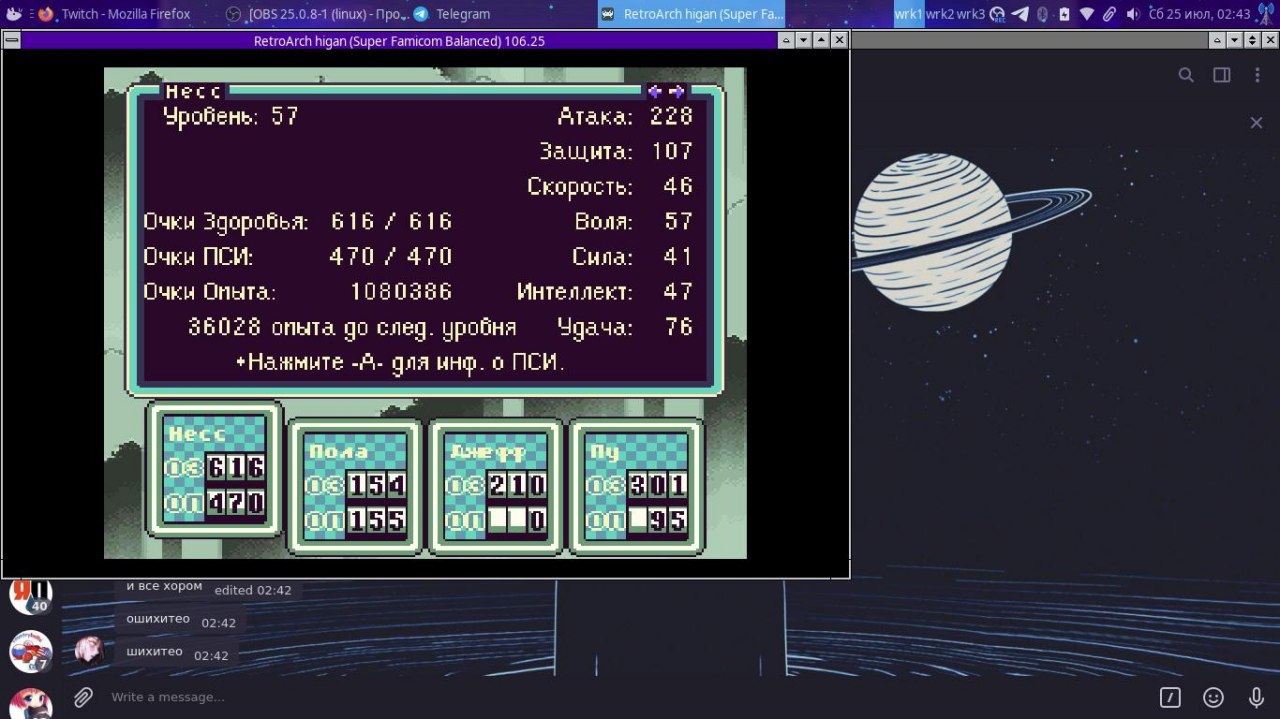Close the Telegram pinned bar with X
1280x719 pixels.
pyautogui.click(x=1256, y=122)
